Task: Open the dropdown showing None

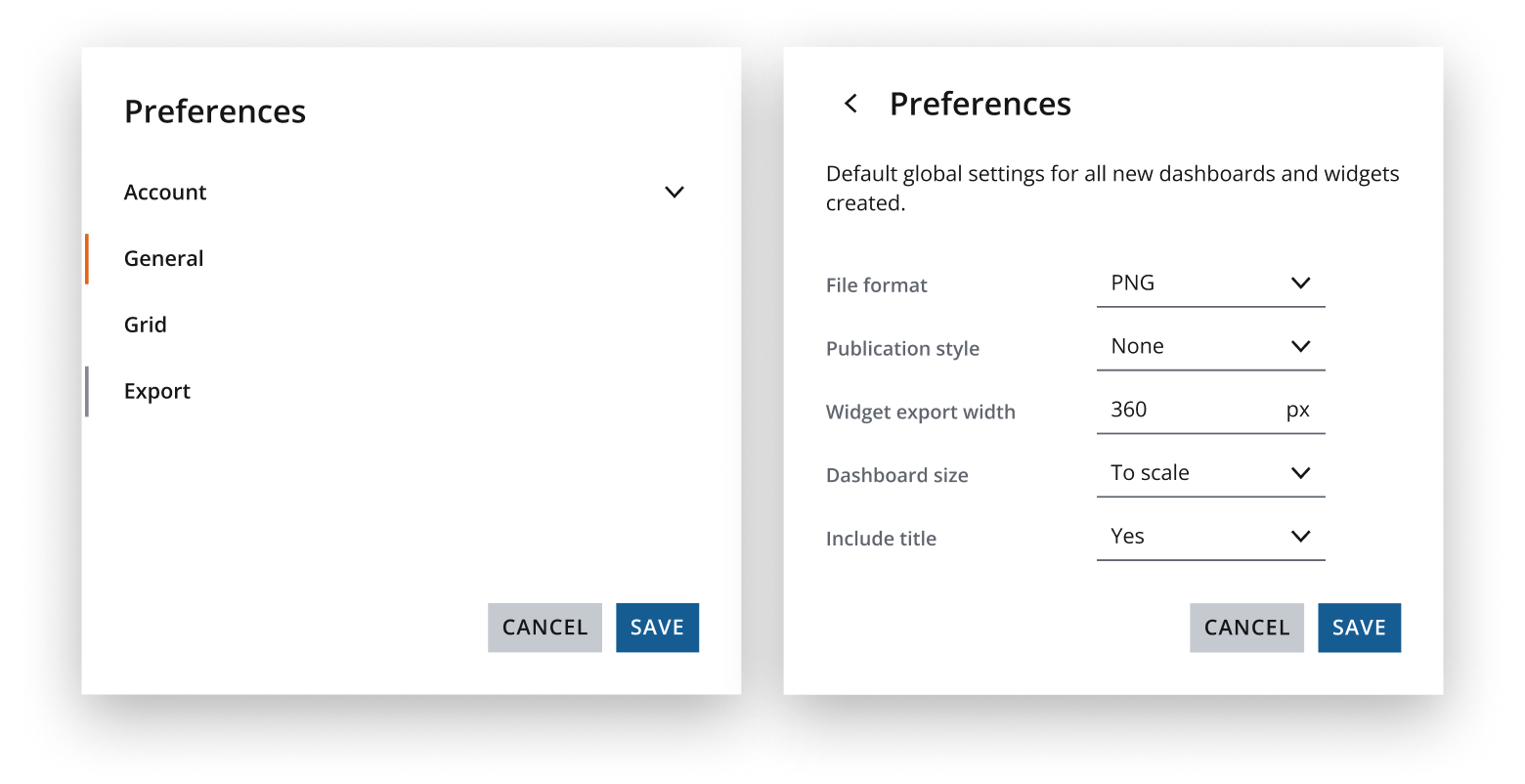Action: click(1193, 347)
